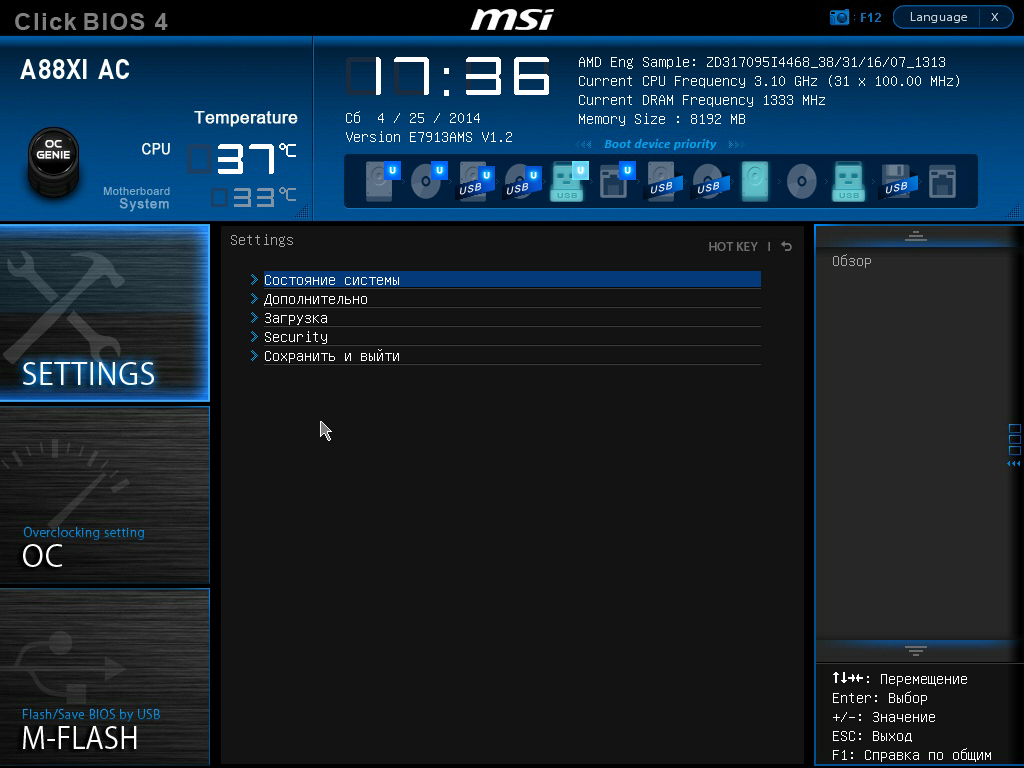This screenshot has width=1024, height=768.
Task: Click the AMD Eng Sample CPU name line
Action: click(761, 62)
